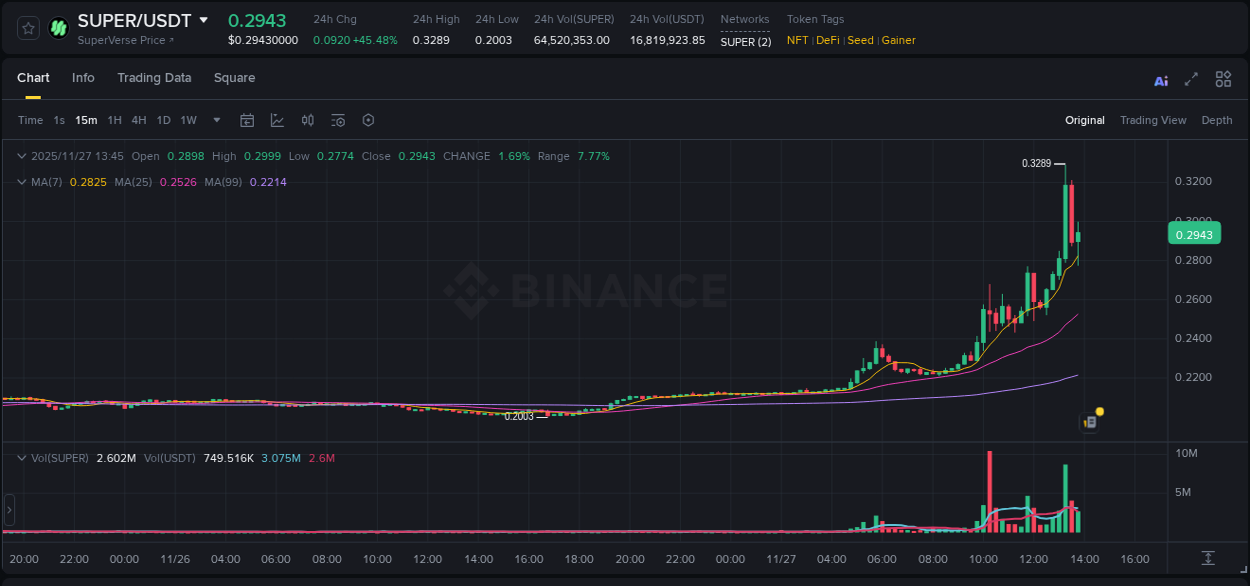
Task: Click the Gainer token tag link
Action: [898, 40]
